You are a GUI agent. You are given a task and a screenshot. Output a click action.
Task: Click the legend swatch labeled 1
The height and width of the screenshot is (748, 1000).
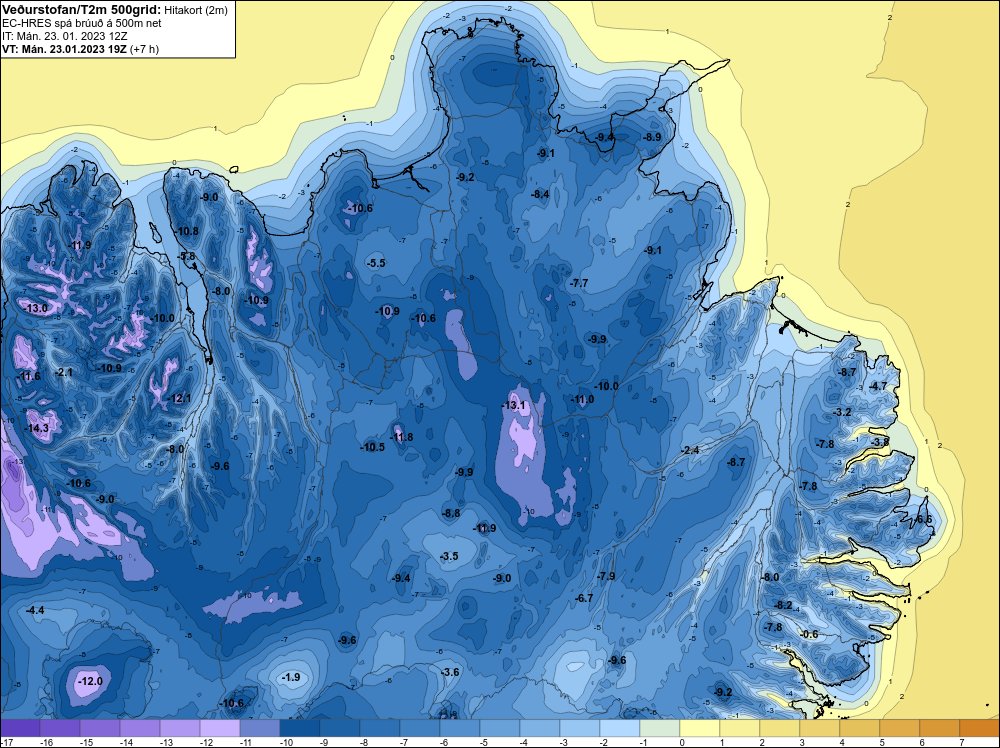pos(740,728)
